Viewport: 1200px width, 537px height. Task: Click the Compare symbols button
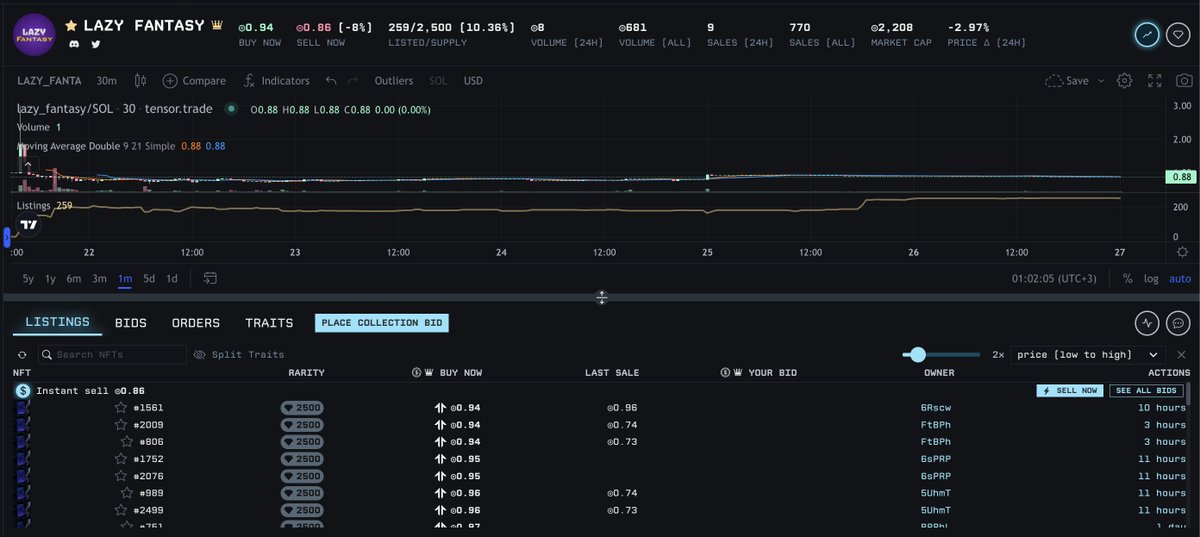[195, 81]
